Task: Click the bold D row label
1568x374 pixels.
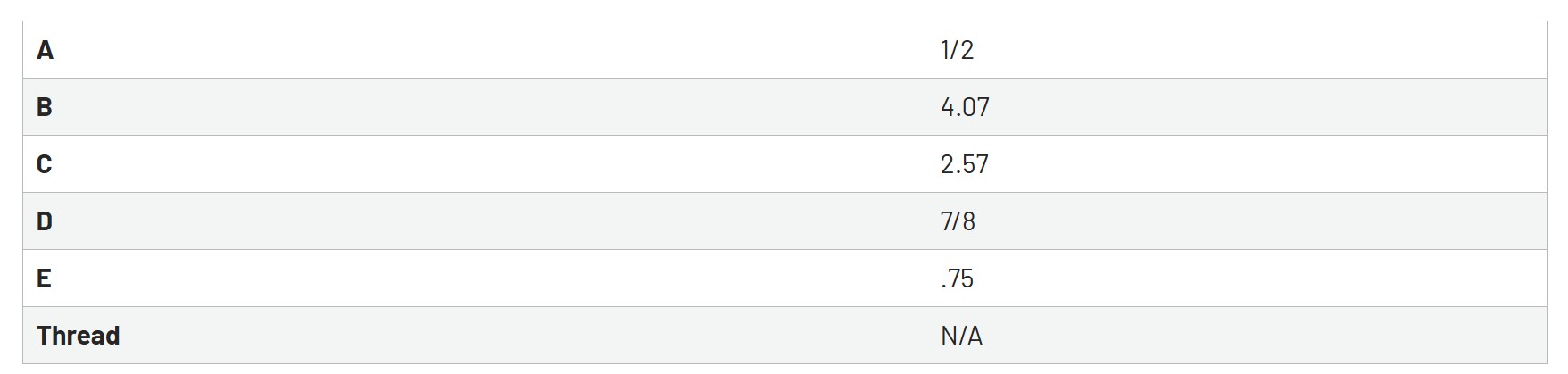Action: pos(45,221)
